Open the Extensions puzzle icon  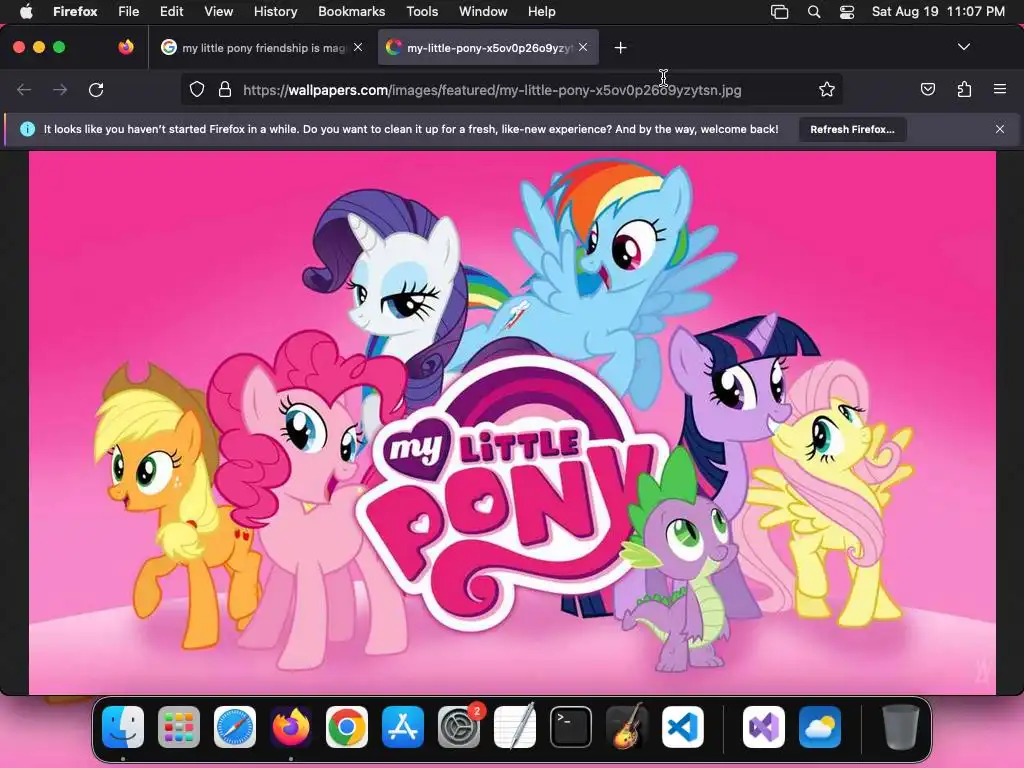(964, 89)
